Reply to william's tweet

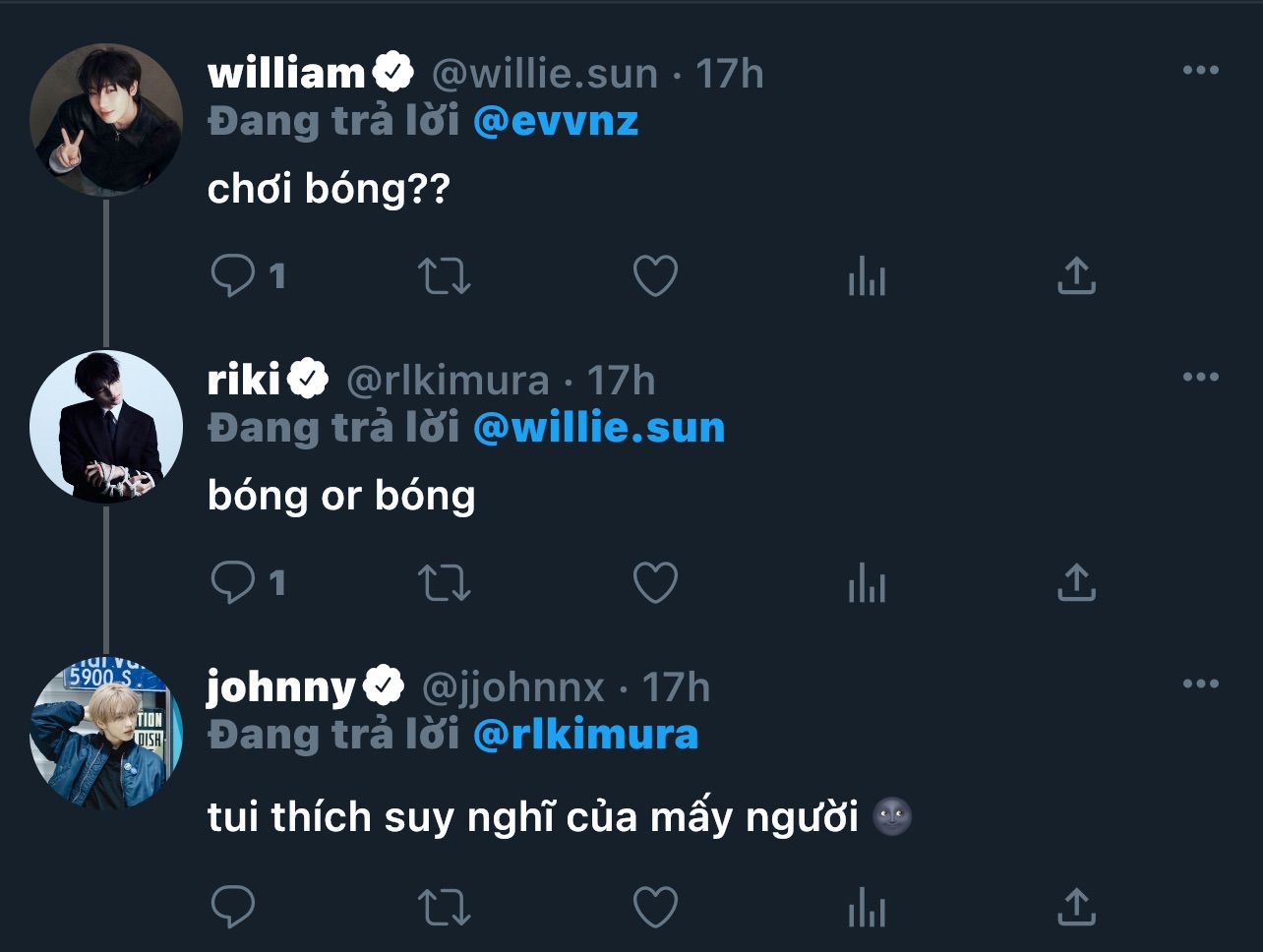[233, 276]
